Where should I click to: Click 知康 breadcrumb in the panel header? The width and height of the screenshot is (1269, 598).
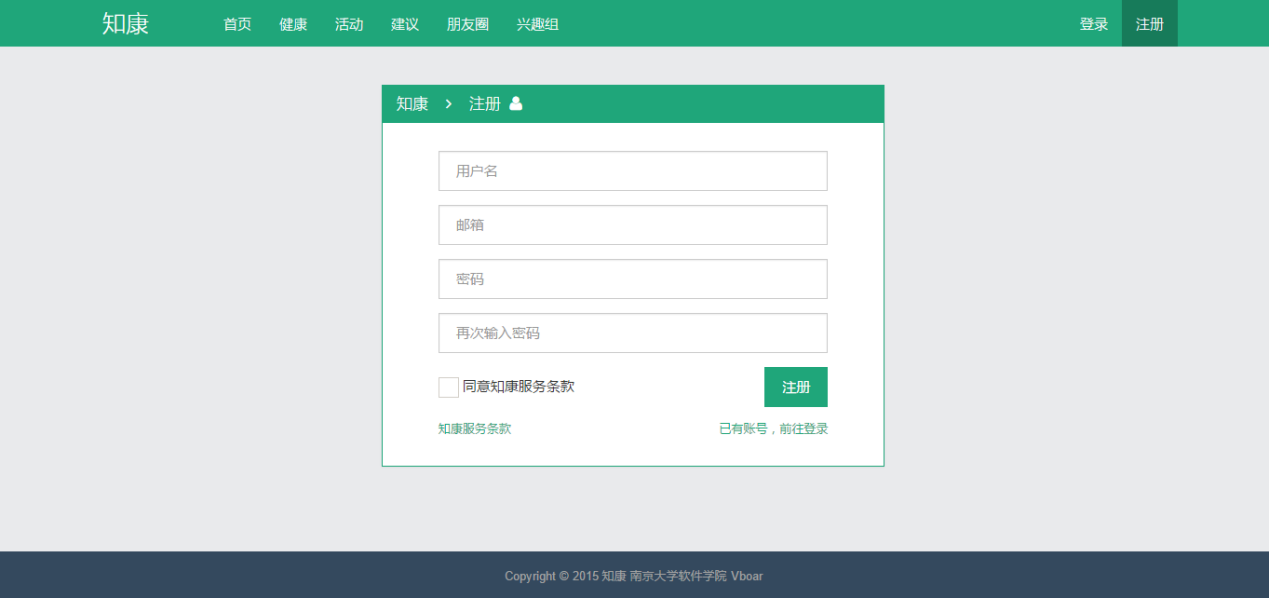tap(412, 104)
